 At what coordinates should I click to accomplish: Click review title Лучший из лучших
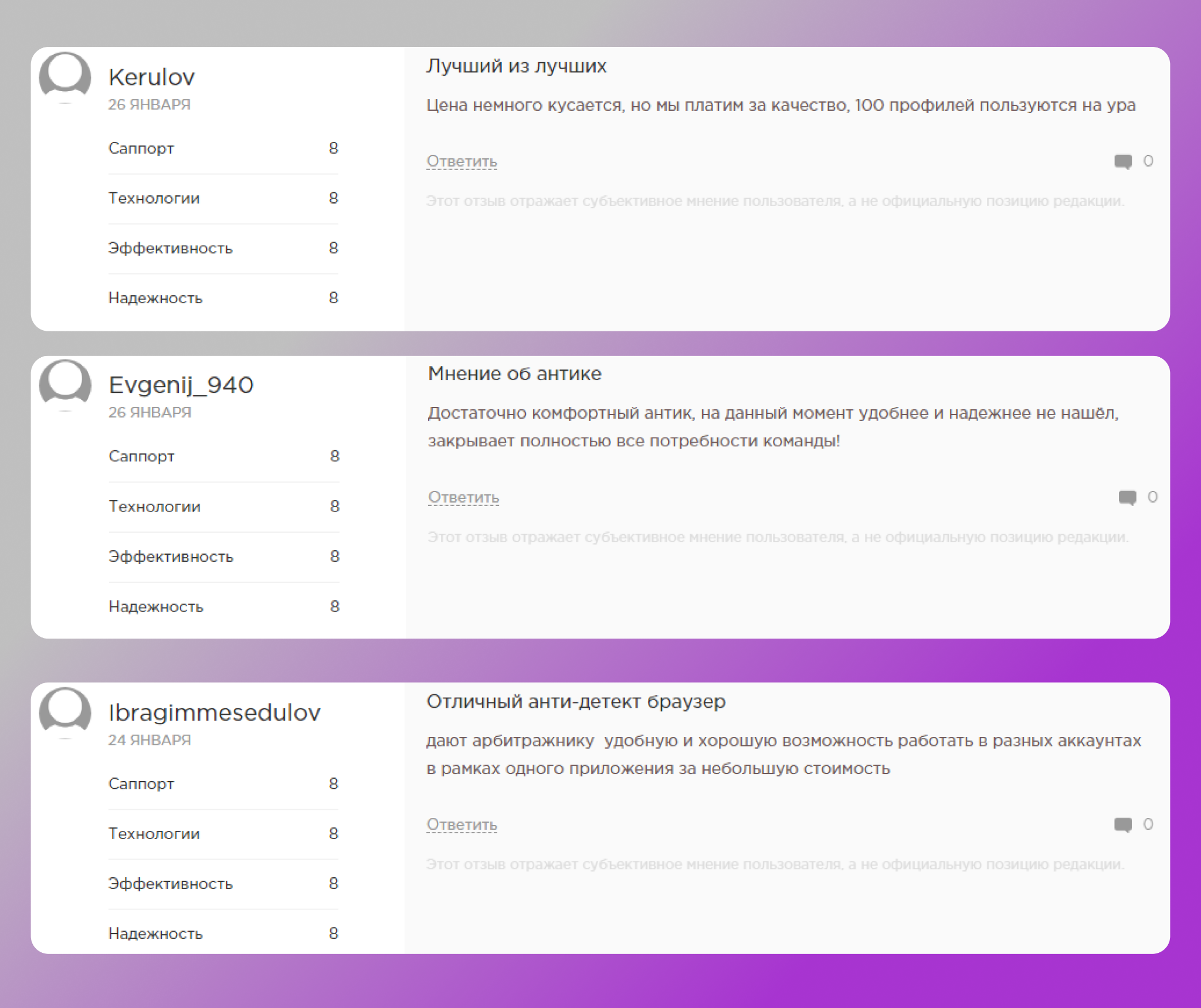[x=516, y=66]
